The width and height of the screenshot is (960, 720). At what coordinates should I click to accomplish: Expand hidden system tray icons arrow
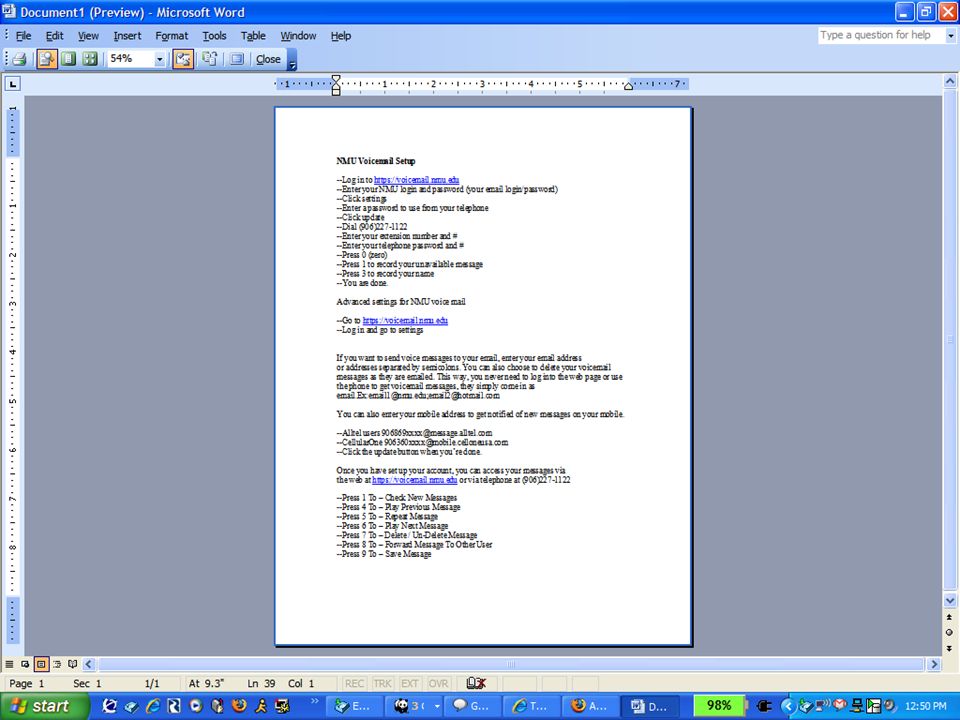tap(788, 706)
